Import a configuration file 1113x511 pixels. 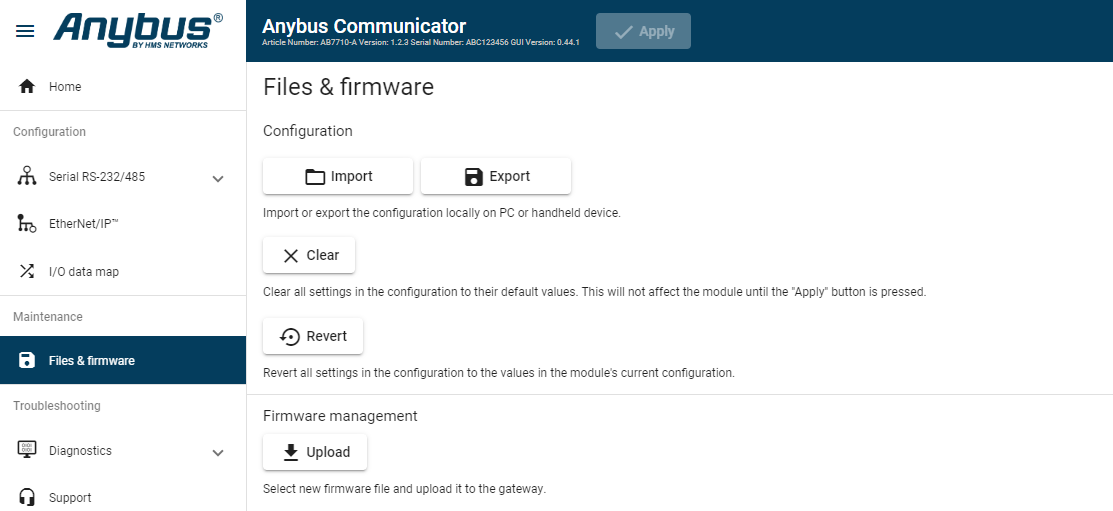(x=338, y=176)
